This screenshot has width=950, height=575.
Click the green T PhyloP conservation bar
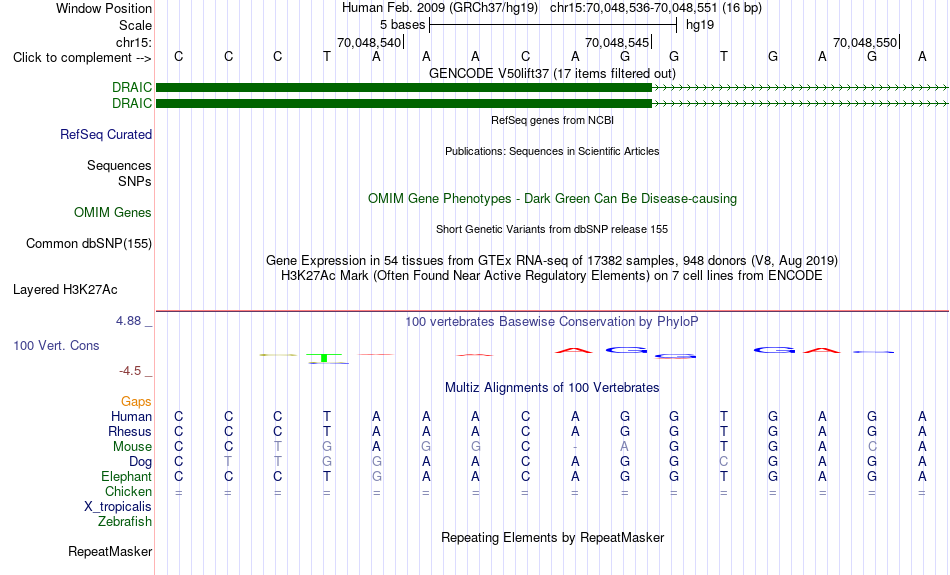[x=324, y=357]
